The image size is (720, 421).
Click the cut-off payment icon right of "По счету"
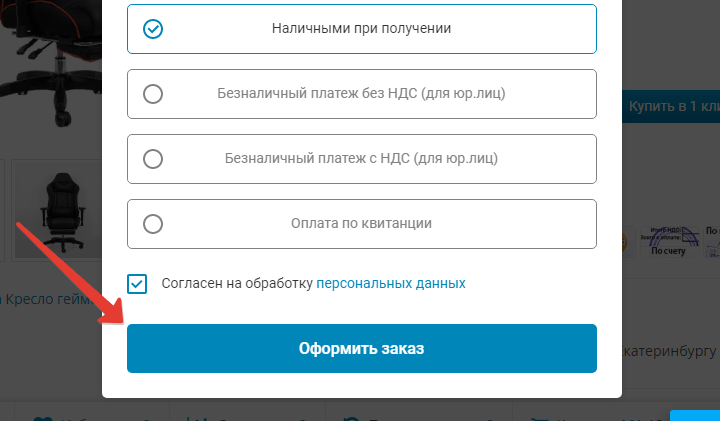(712, 240)
